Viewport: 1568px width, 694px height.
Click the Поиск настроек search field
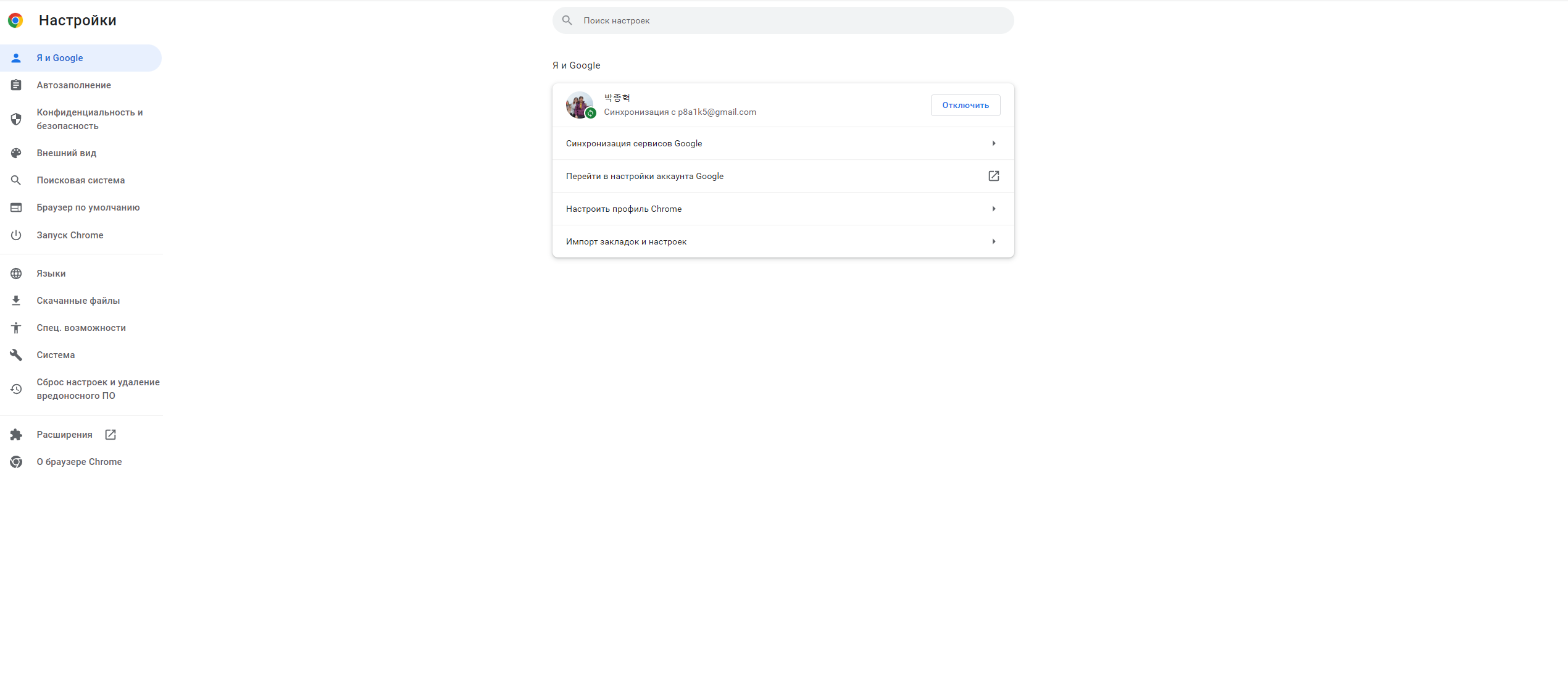pyautogui.click(x=783, y=20)
